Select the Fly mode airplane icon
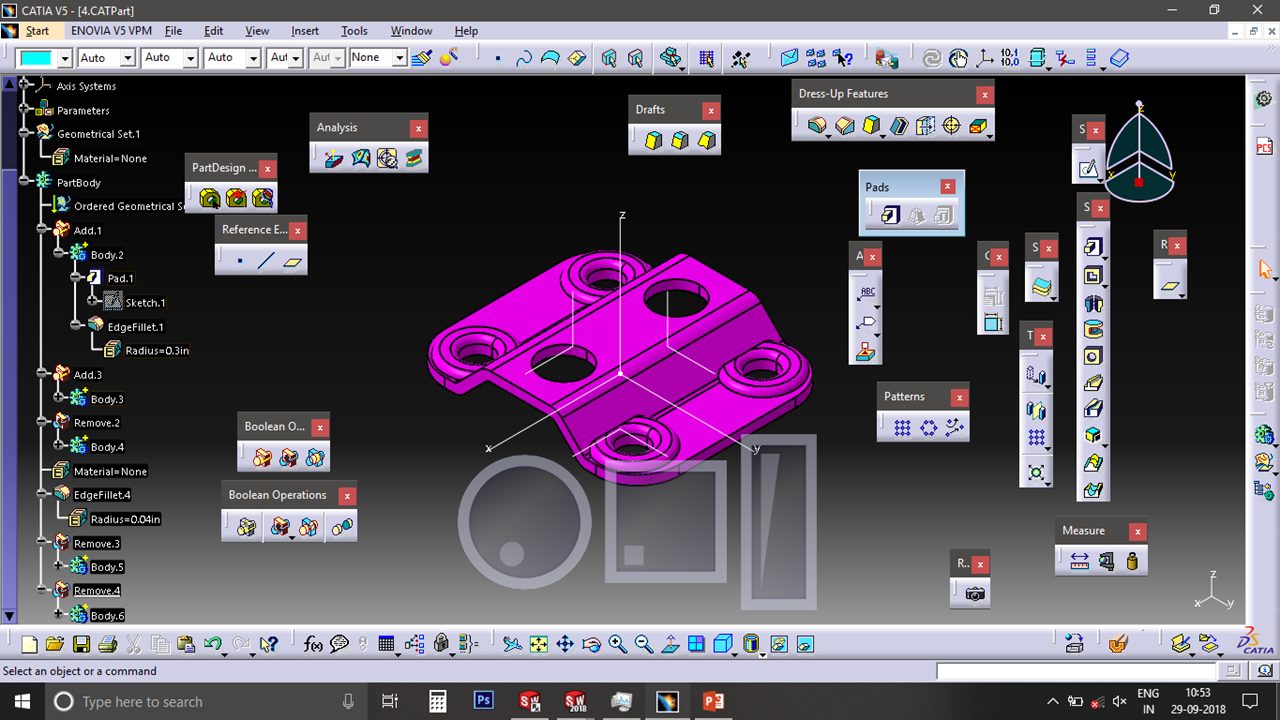The image size is (1280, 720). tap(512, 644)
